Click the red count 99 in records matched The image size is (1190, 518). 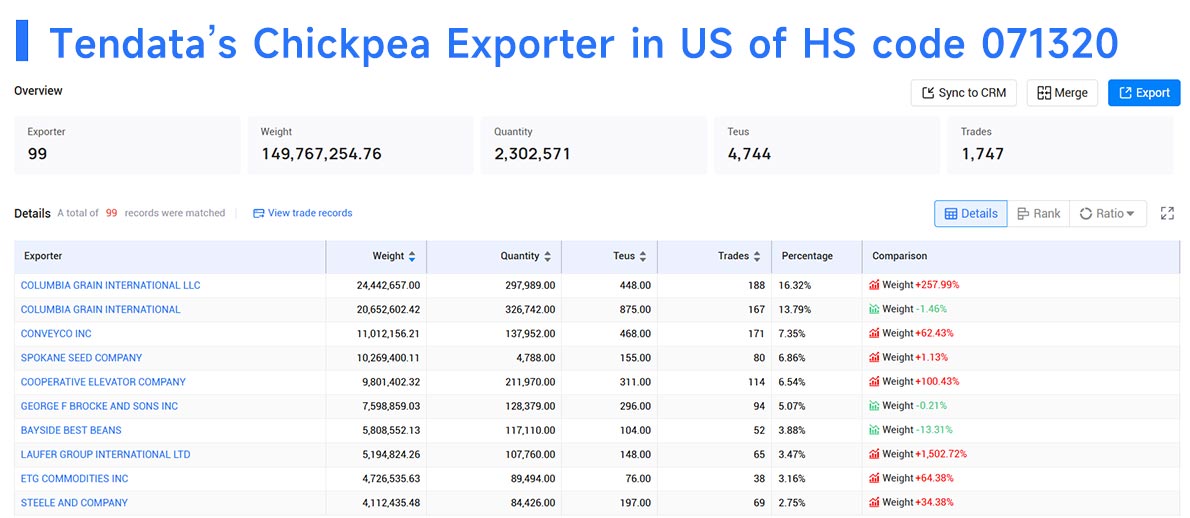point(111,213)
